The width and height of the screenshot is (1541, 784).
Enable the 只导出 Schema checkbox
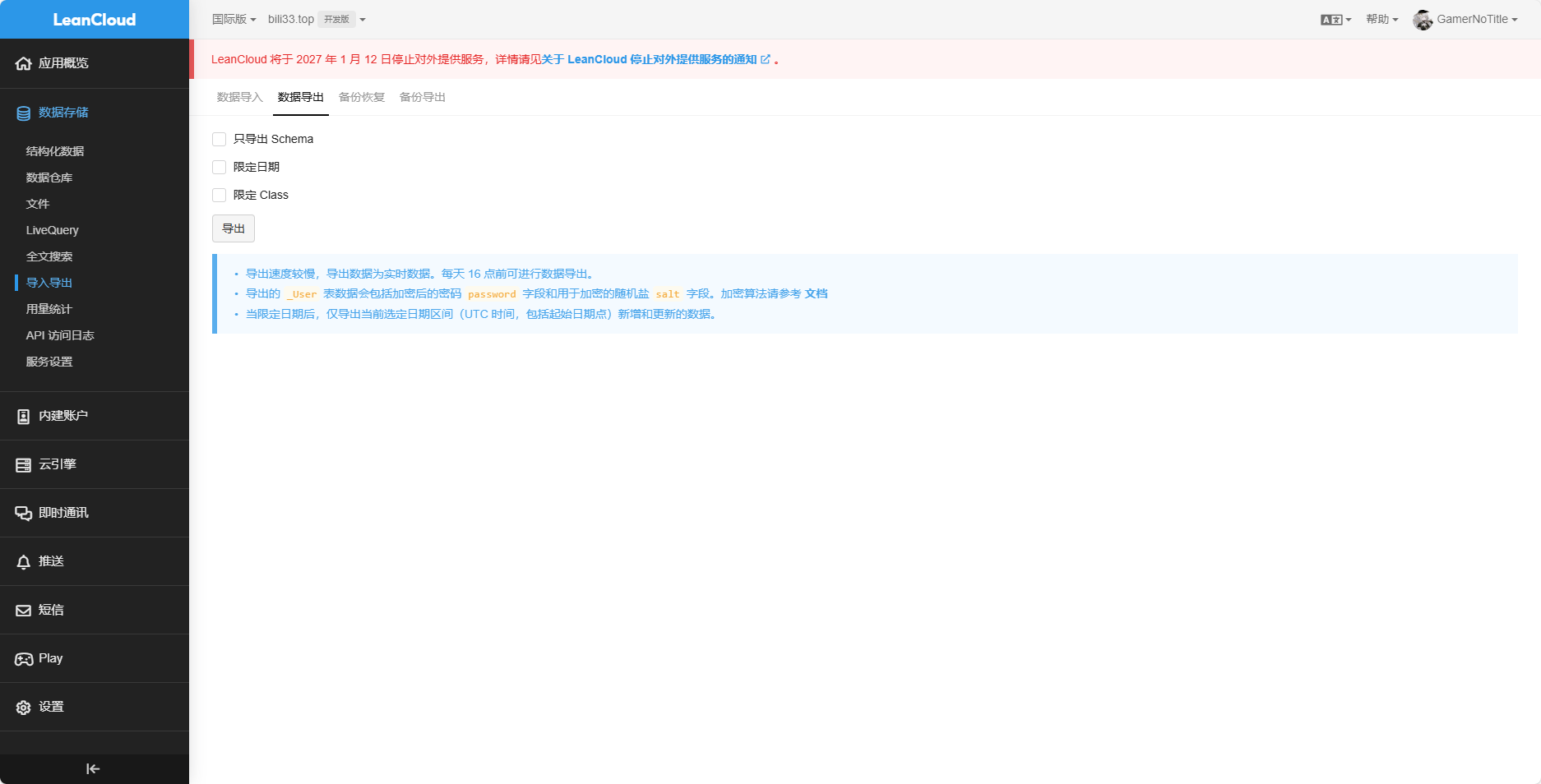[x=220, y=140]
